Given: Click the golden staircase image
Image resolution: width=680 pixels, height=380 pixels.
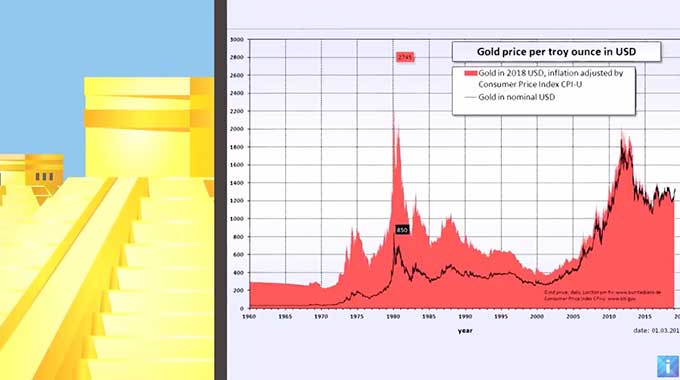Looking at the screenshot, I should (107, 190).
